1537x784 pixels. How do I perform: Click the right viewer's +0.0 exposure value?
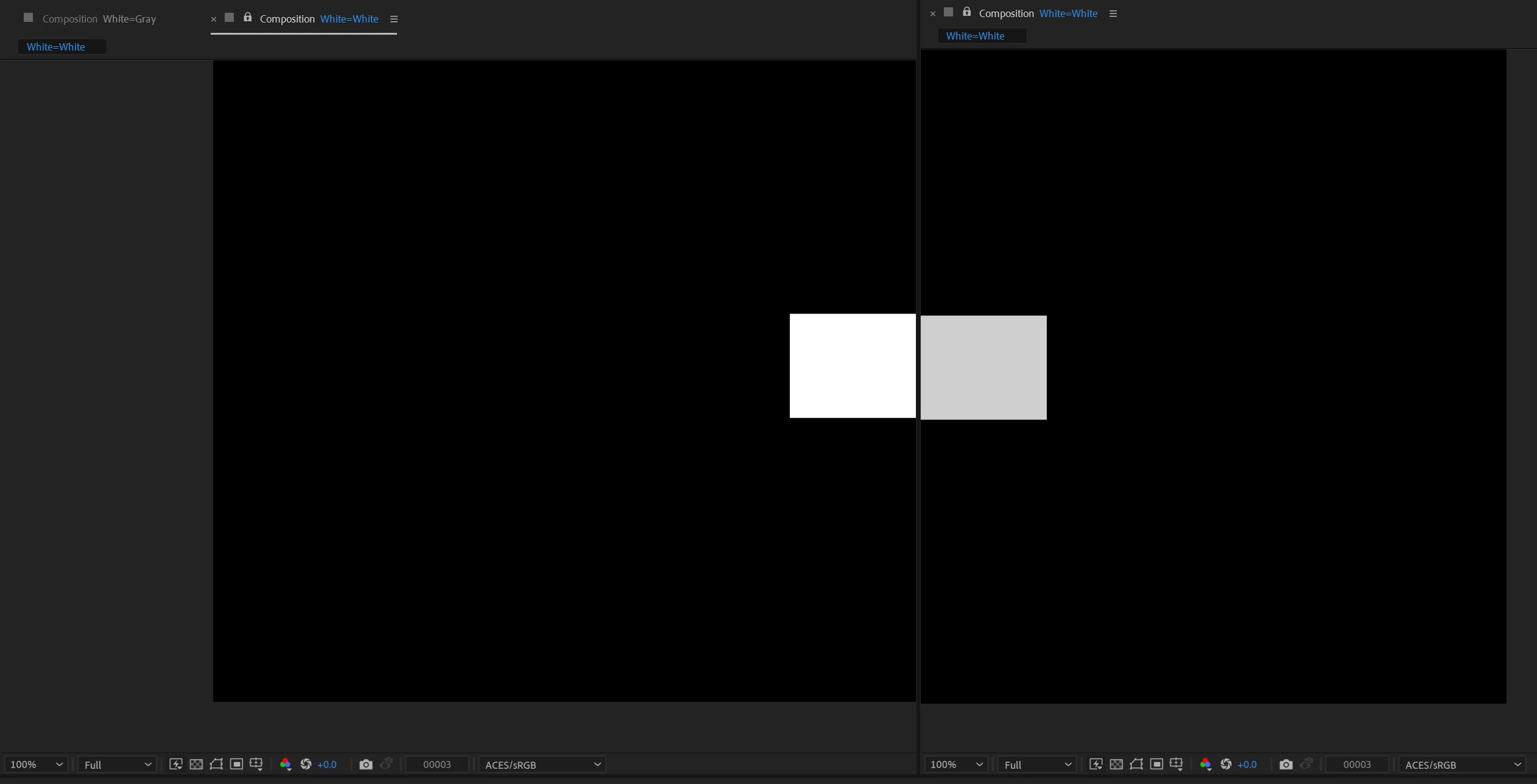(x=1247, y=765)
